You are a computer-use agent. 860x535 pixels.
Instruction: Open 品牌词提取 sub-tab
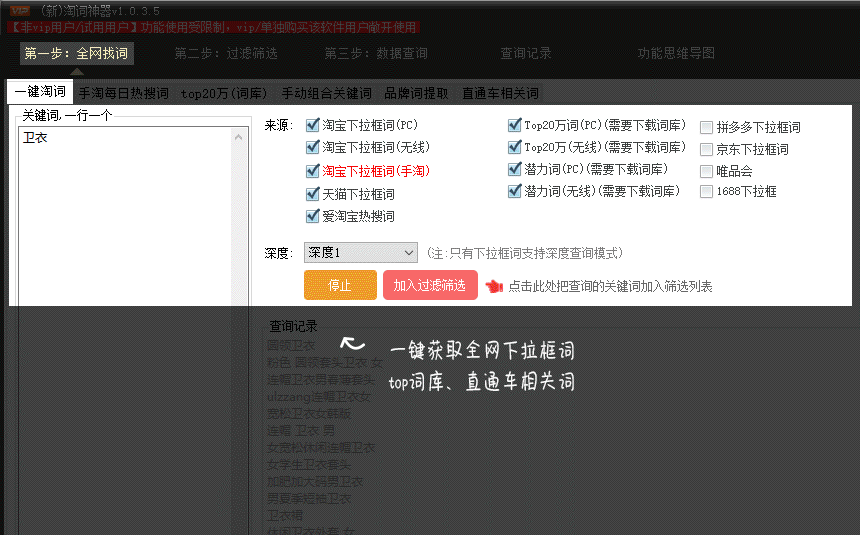(416, 93)
